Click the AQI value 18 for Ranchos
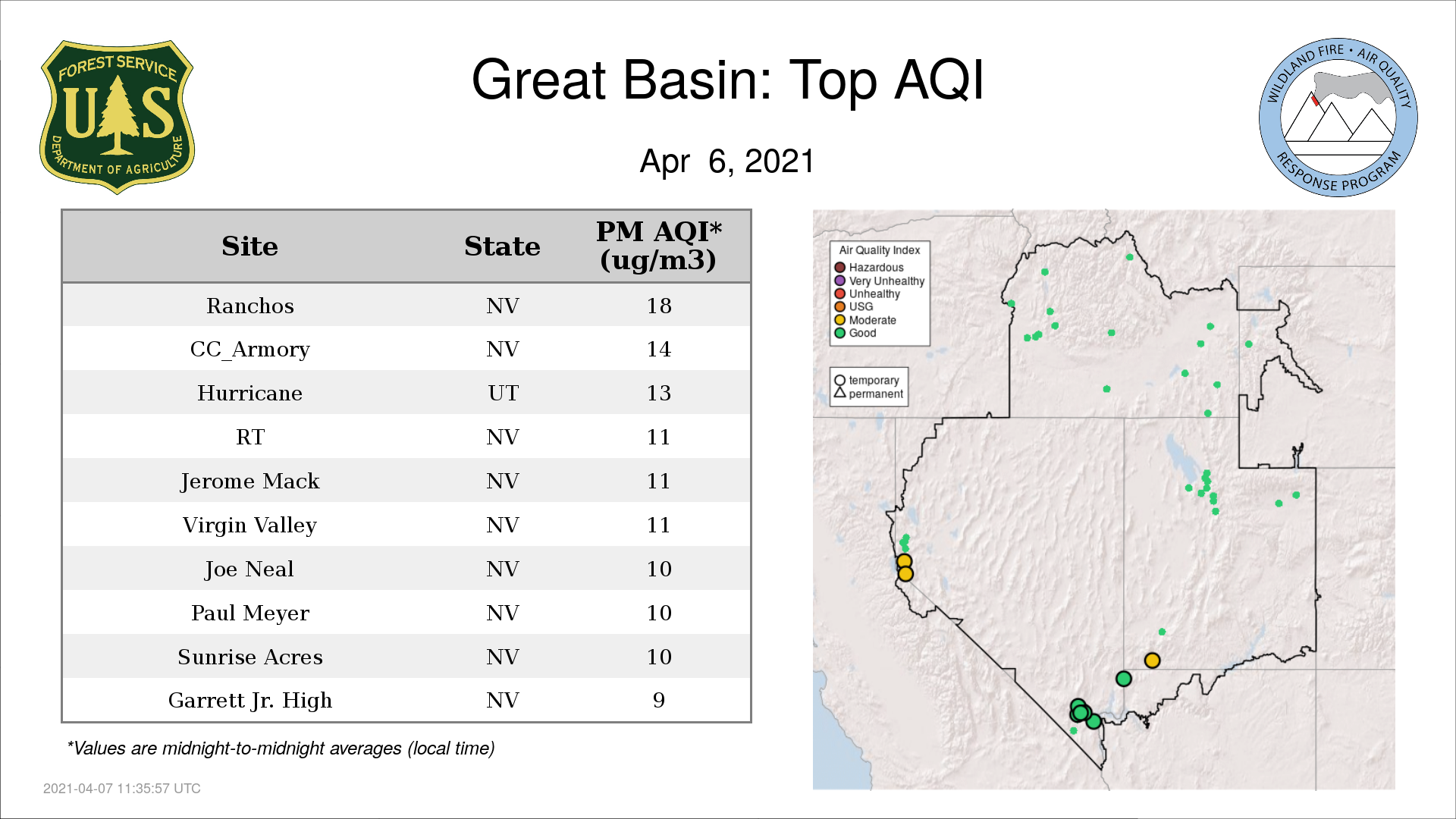Image resolution: width=1456 pixels, height=819 pixels. (659, 306)
